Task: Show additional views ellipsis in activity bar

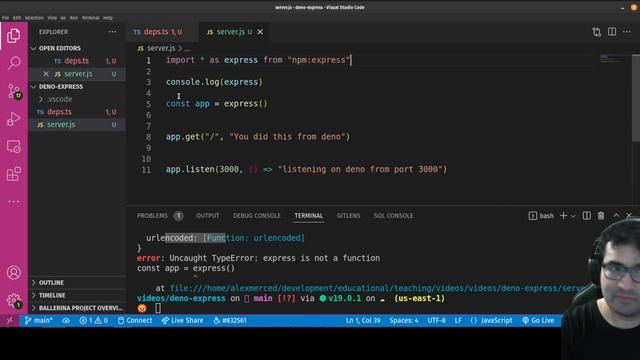Action: (x=13, y=202)
